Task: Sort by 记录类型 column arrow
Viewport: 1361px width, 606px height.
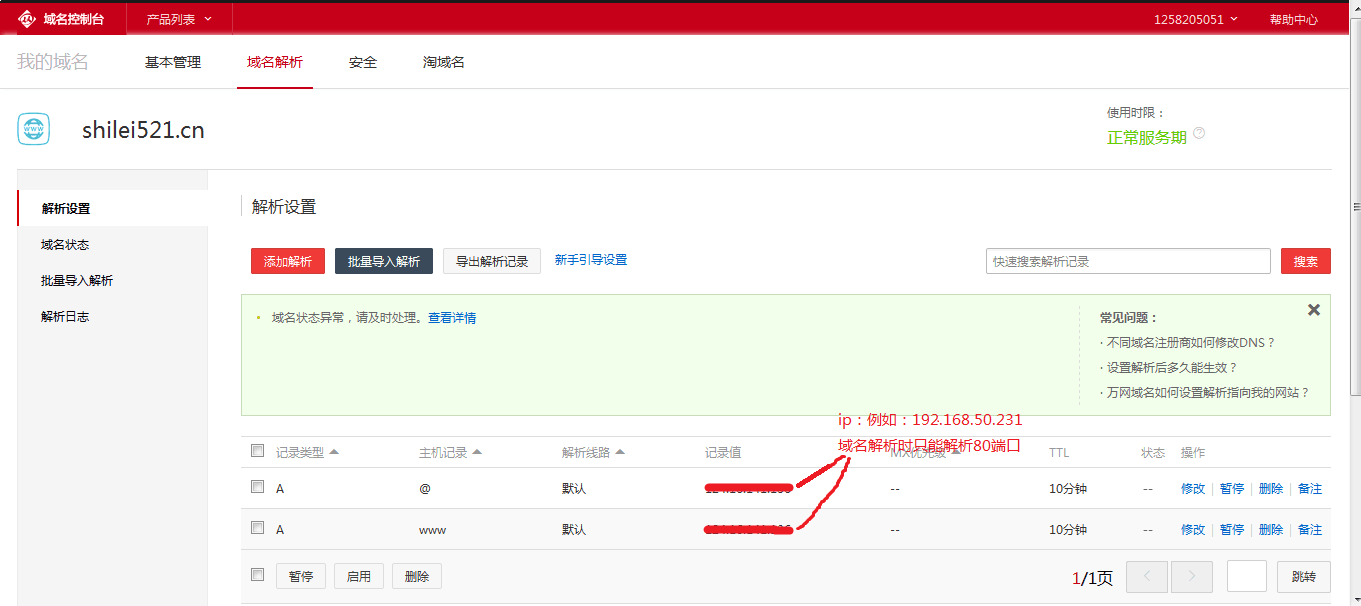Action: [334, 452]
